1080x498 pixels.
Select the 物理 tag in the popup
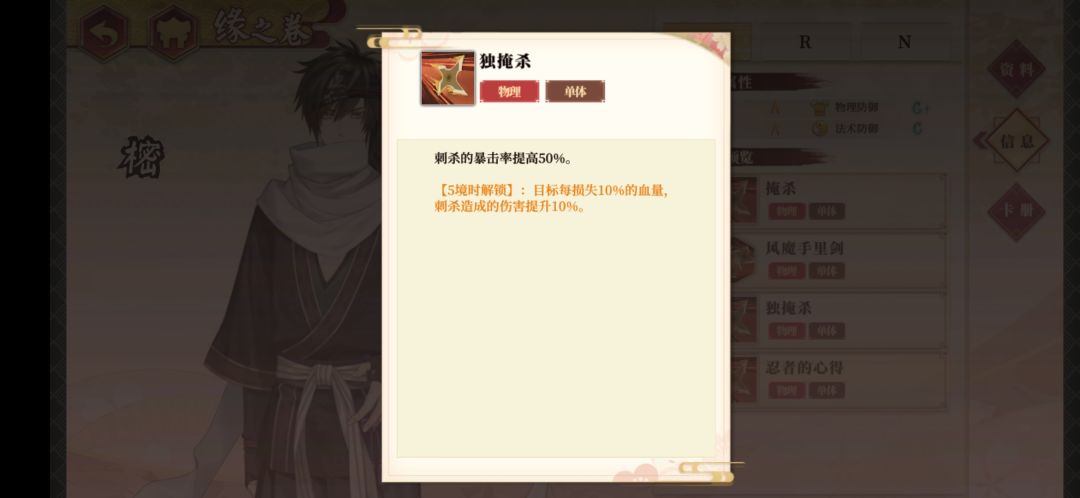point(509,91)
